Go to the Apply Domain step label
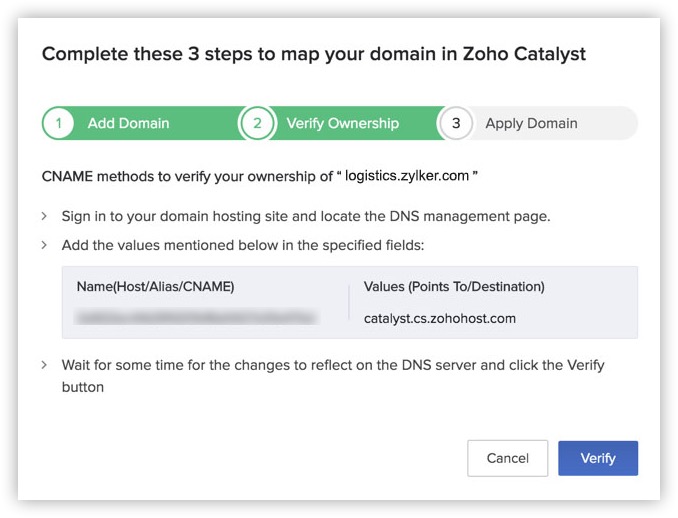 tap(531, 123)
